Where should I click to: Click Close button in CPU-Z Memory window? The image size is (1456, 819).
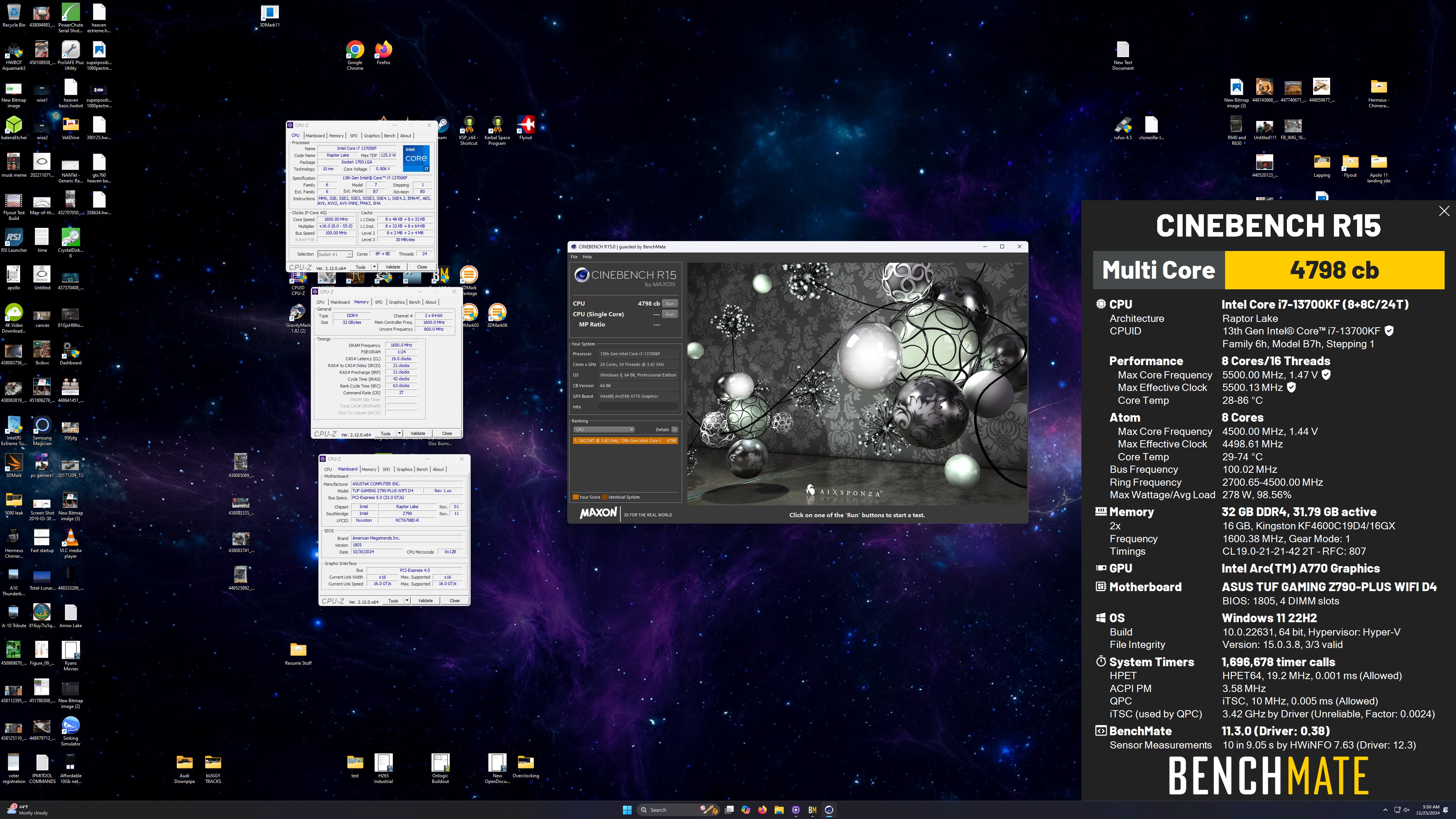(x=447, y=433)
